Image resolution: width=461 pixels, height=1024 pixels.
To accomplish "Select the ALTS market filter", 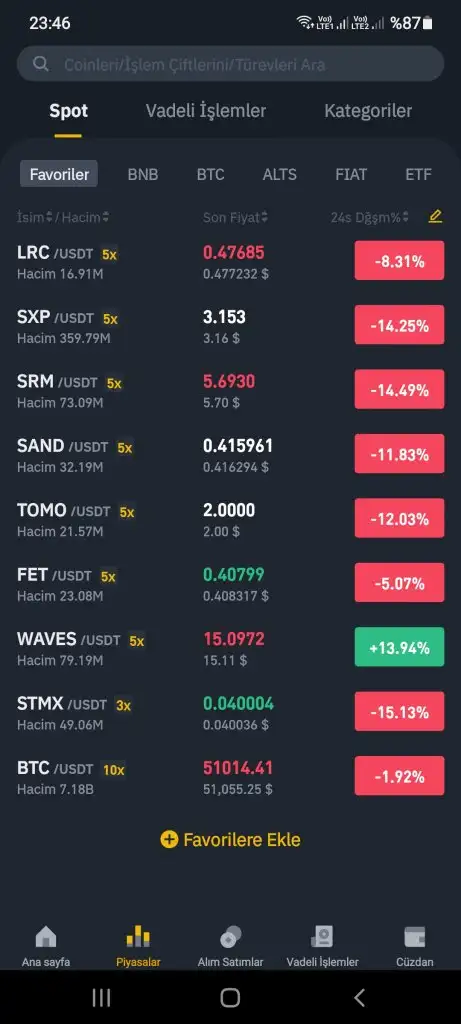I will pyautogui.click(x=279, y=174).
